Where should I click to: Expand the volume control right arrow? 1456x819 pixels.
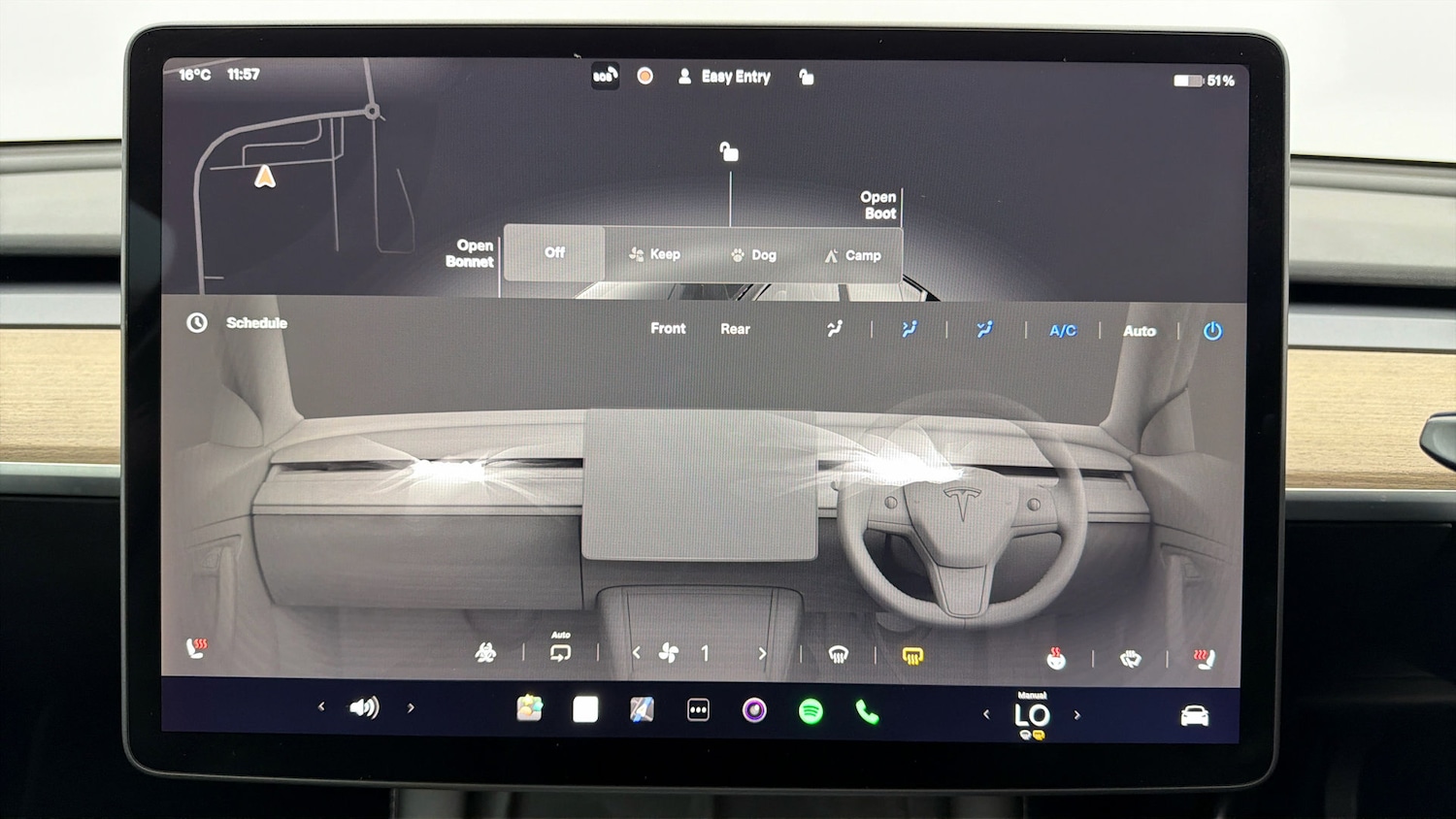point(412,707)
